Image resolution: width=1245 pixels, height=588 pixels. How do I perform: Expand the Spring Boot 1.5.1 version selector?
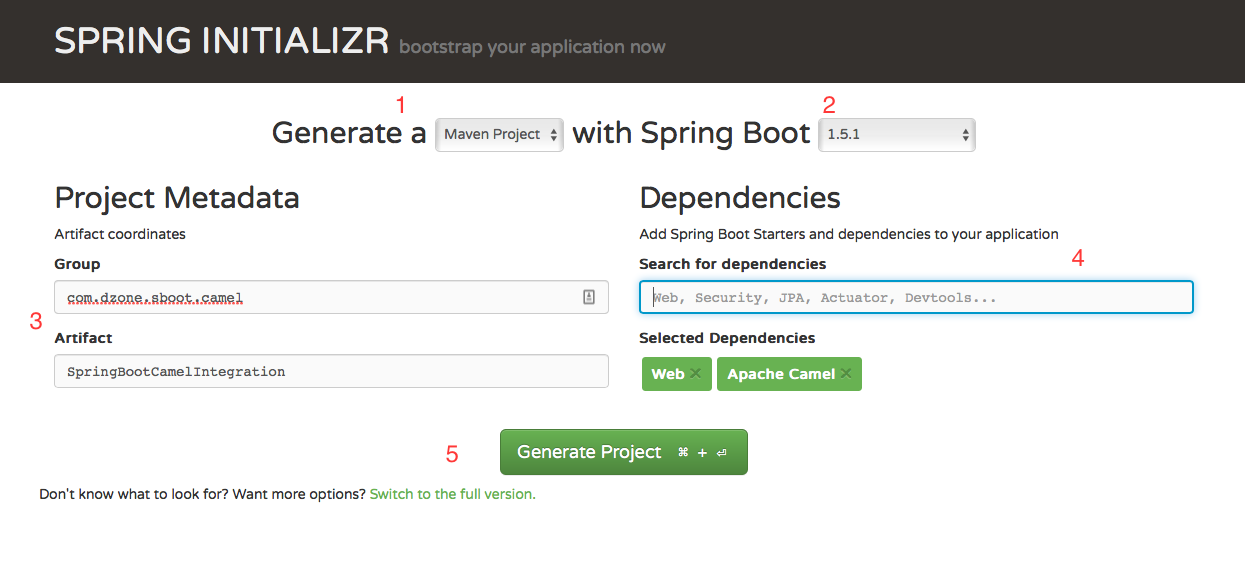click(x=896, y=135)
